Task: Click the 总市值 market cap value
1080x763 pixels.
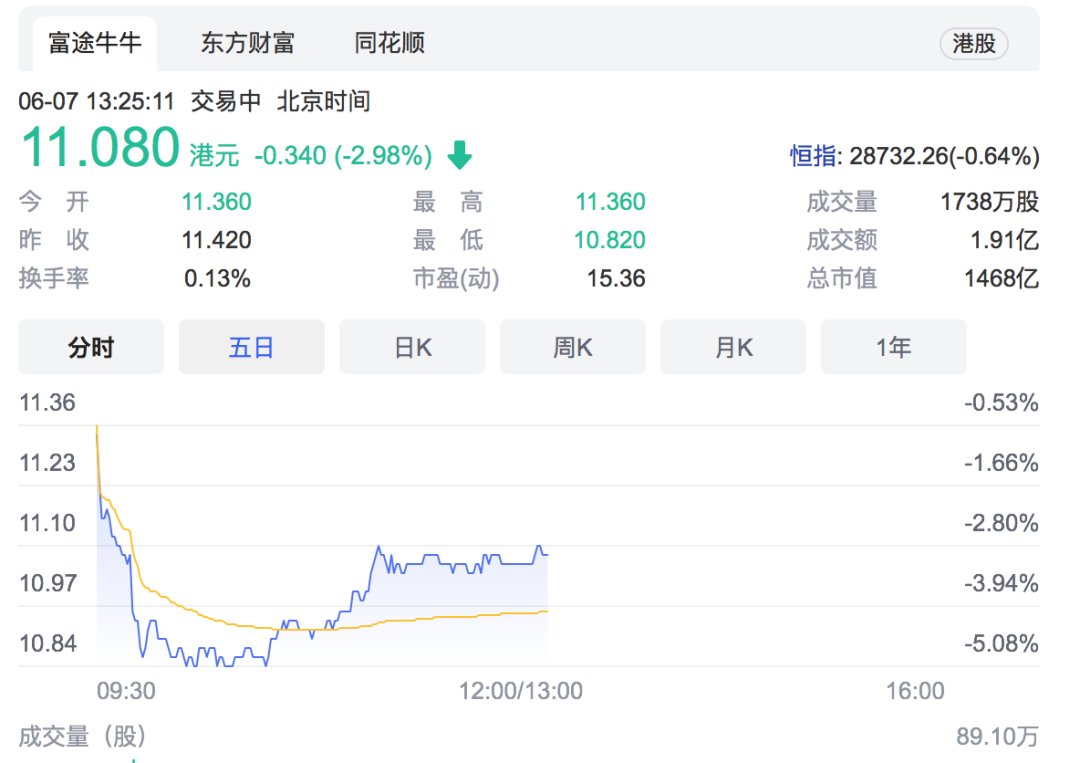Action: 1001,278
